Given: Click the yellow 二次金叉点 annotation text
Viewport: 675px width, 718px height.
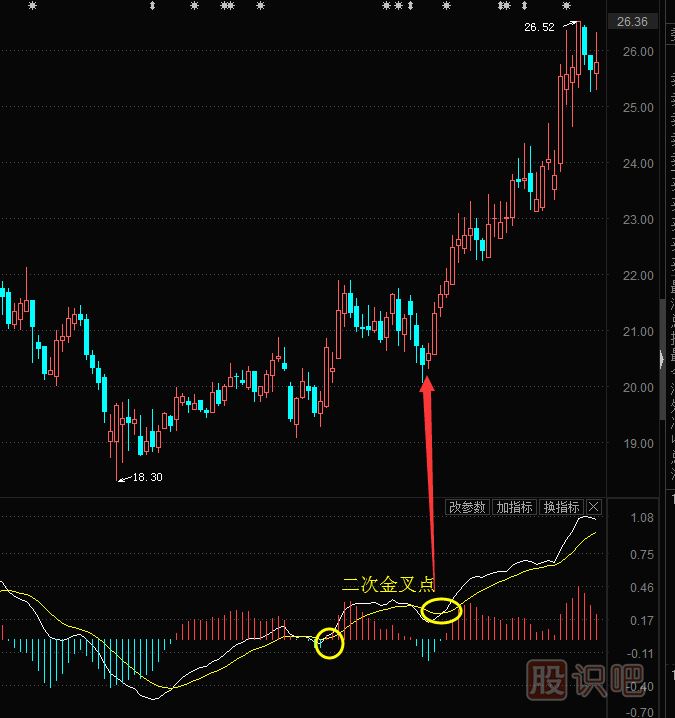Looking at the screenshot, I should point(388,584).
